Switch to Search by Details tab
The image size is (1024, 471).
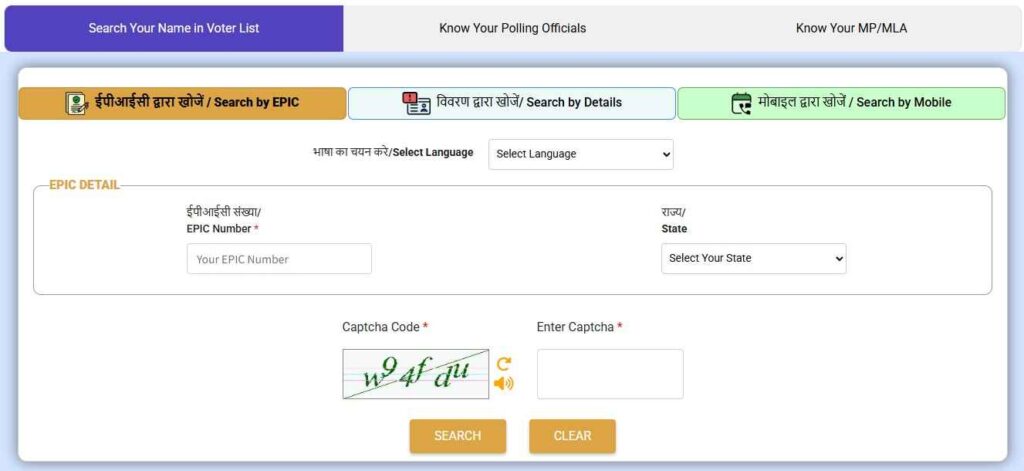pos(512,103)
